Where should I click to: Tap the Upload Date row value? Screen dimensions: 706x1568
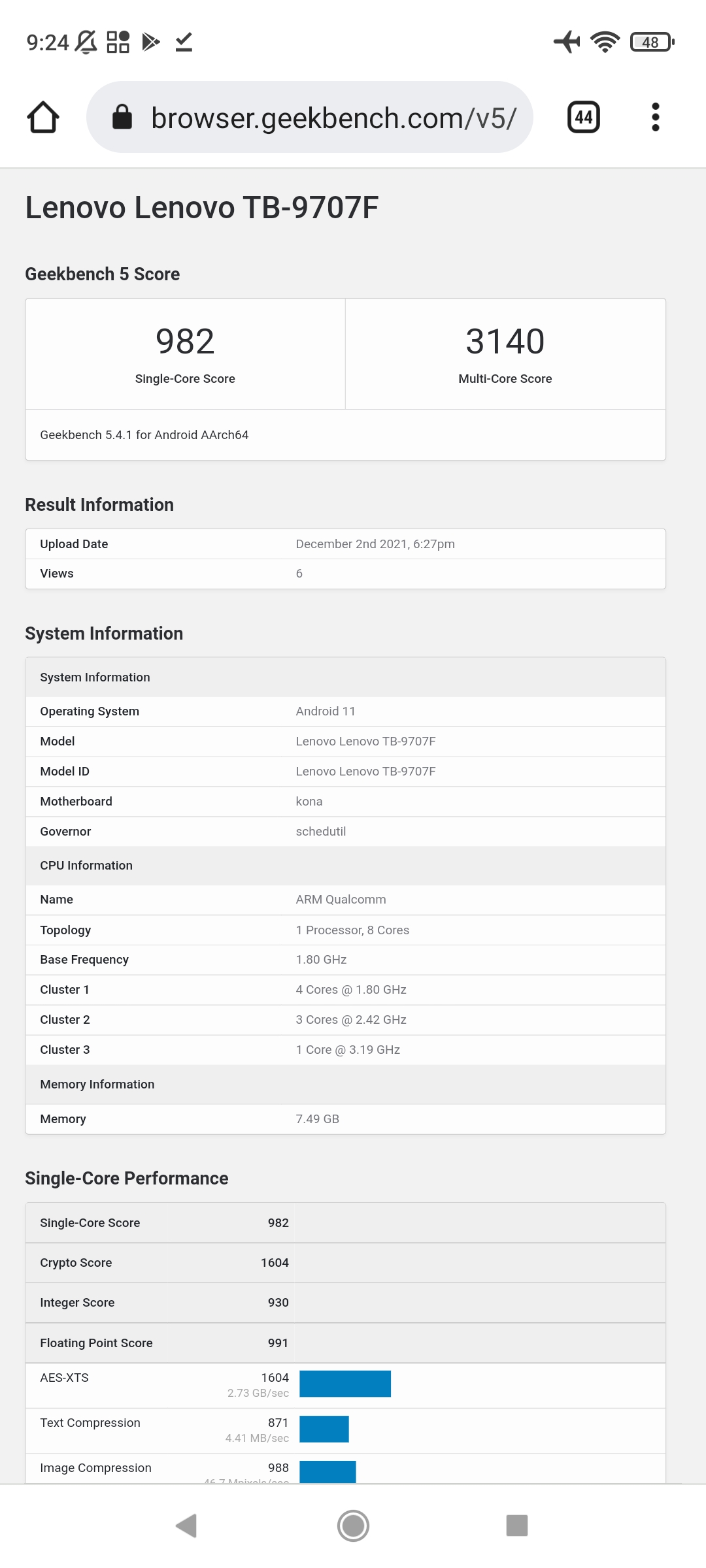pyautogui.click(x=375, y=544)
